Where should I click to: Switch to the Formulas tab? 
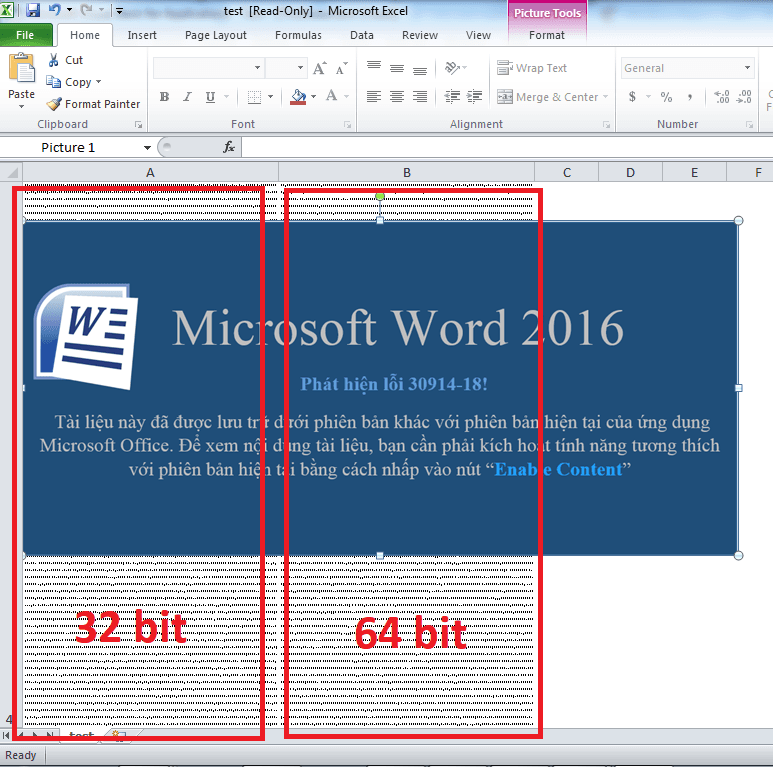[298, 35]
